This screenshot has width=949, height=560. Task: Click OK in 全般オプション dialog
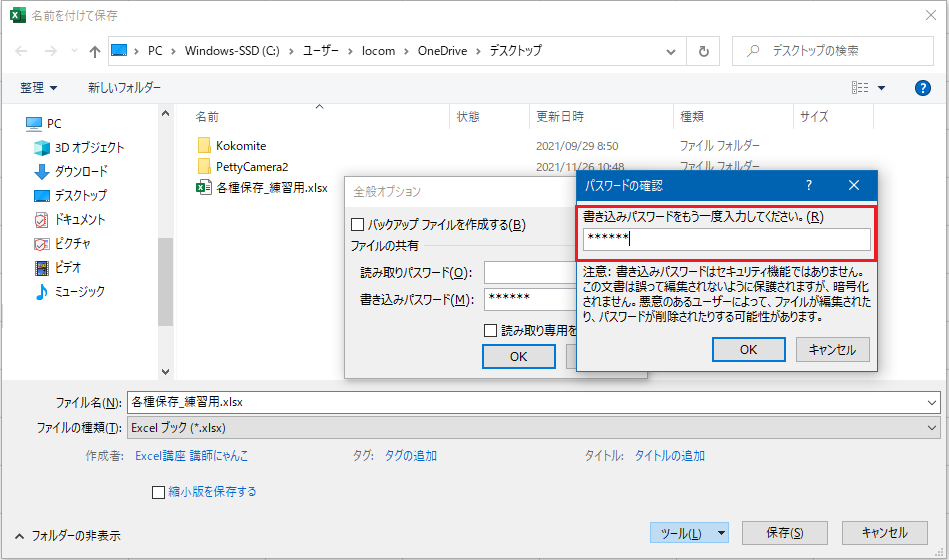[x=519, y=357]
